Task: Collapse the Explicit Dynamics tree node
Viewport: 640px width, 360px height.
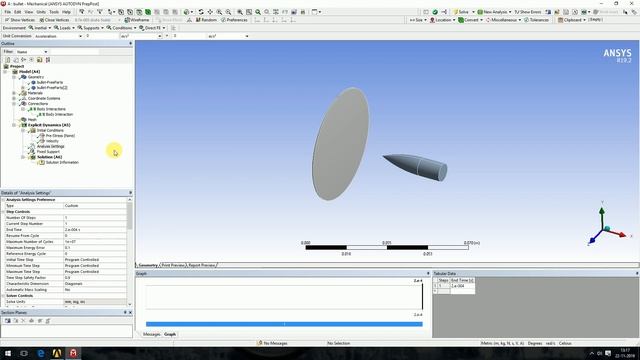Action: point(14,125)
